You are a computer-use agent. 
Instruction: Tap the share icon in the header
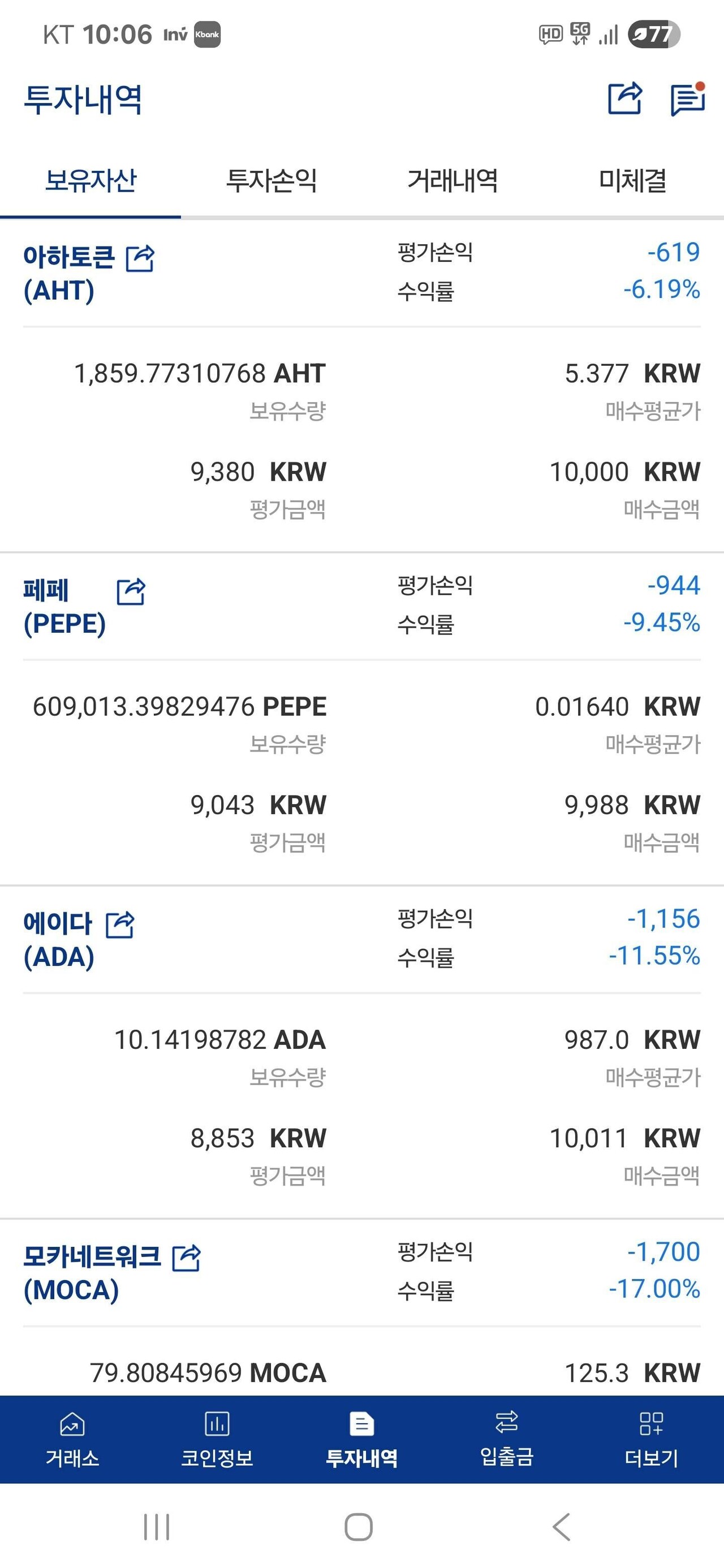point(625,98)
